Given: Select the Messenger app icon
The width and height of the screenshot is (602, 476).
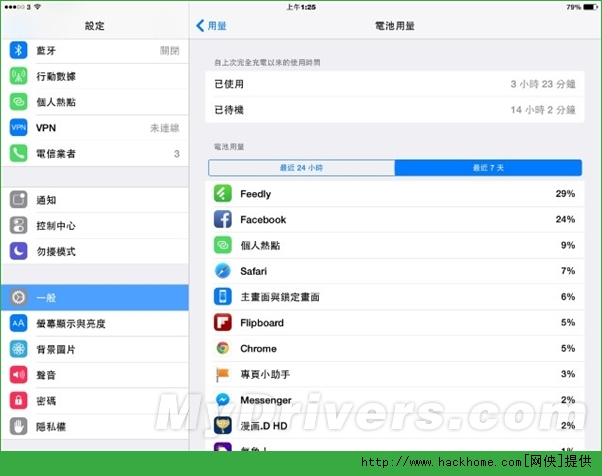Looking at the screenshot, I should [223, 400].
